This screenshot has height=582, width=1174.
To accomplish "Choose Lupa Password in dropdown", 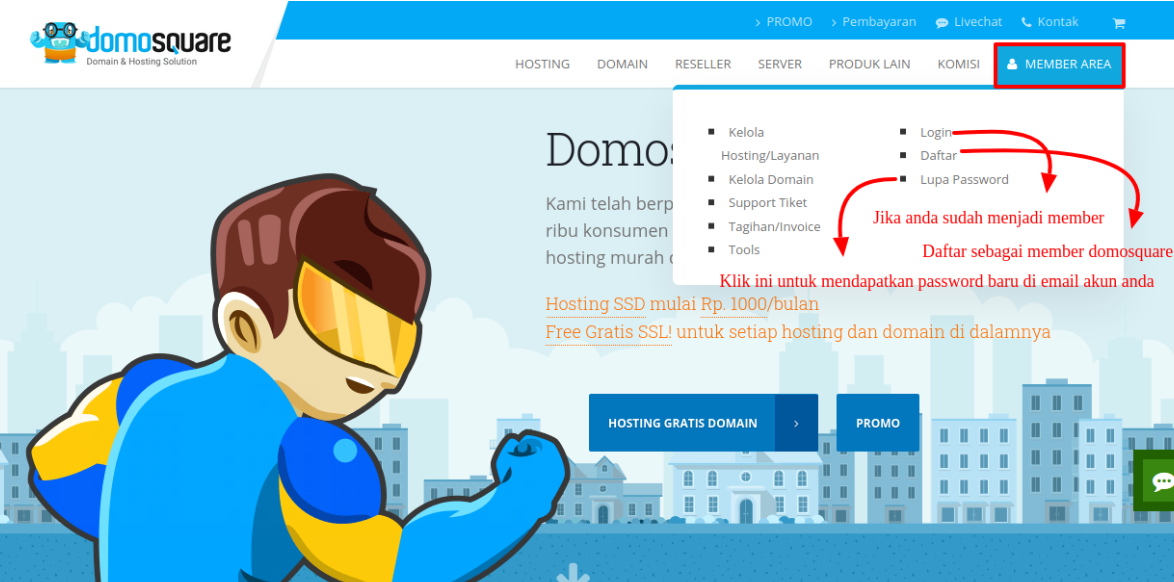I will 964,180.
